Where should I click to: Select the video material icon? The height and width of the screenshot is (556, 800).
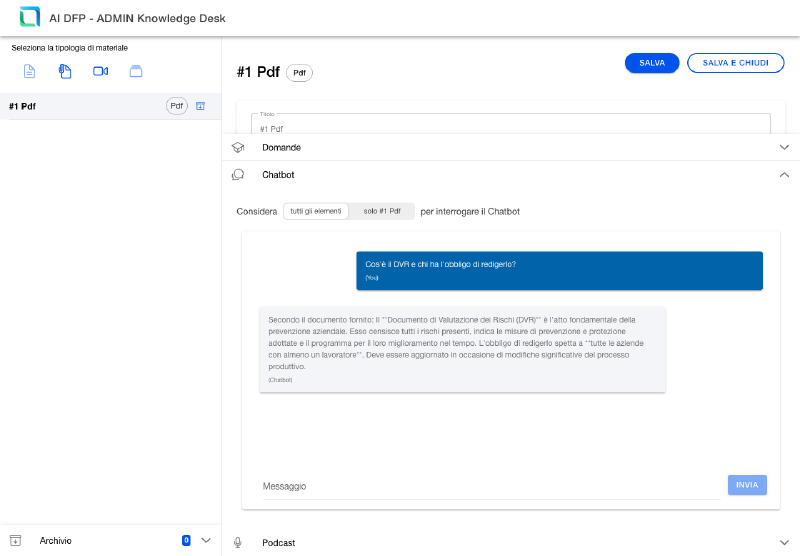[x=101, y=71]
